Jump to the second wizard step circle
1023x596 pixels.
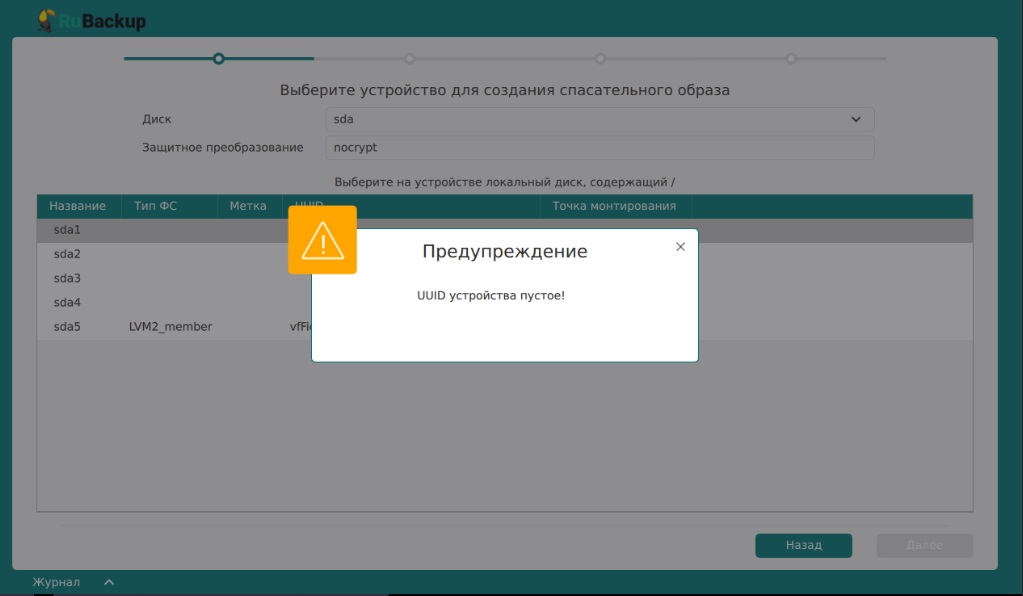click(409, 59)
